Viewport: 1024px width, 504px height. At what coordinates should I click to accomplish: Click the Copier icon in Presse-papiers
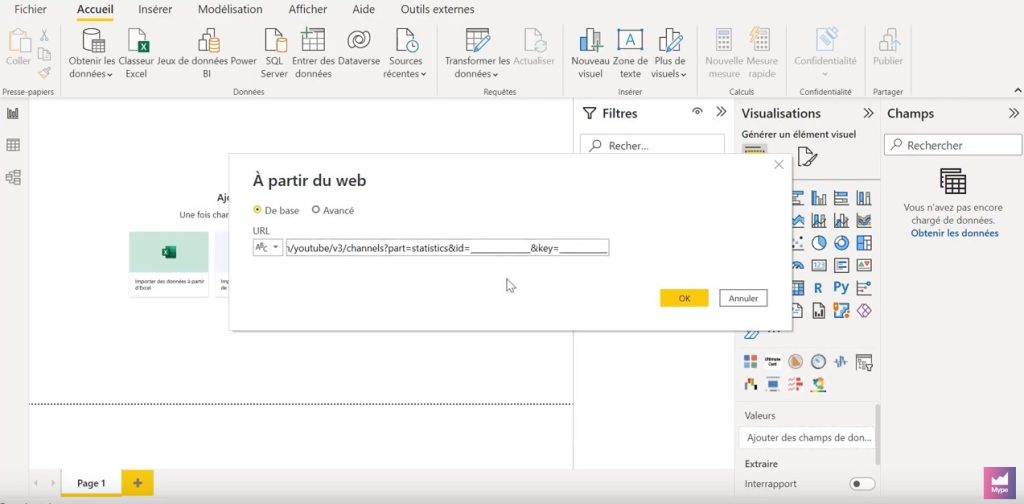44,54
